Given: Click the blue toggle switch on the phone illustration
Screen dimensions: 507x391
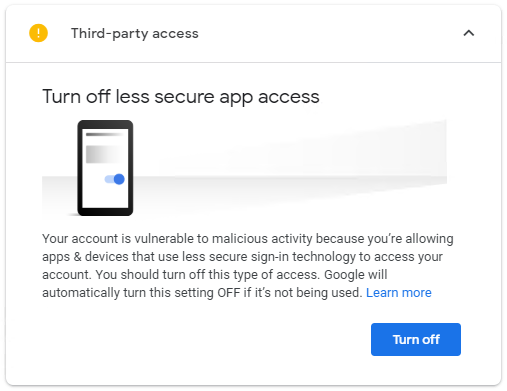Looking at the screenshot, I should [115, 179].
